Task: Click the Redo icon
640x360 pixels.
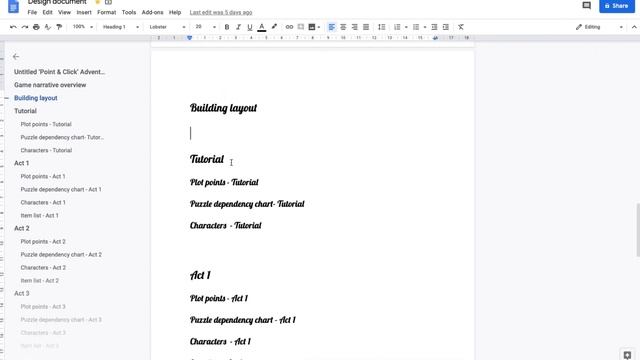Action: (25, 27)
